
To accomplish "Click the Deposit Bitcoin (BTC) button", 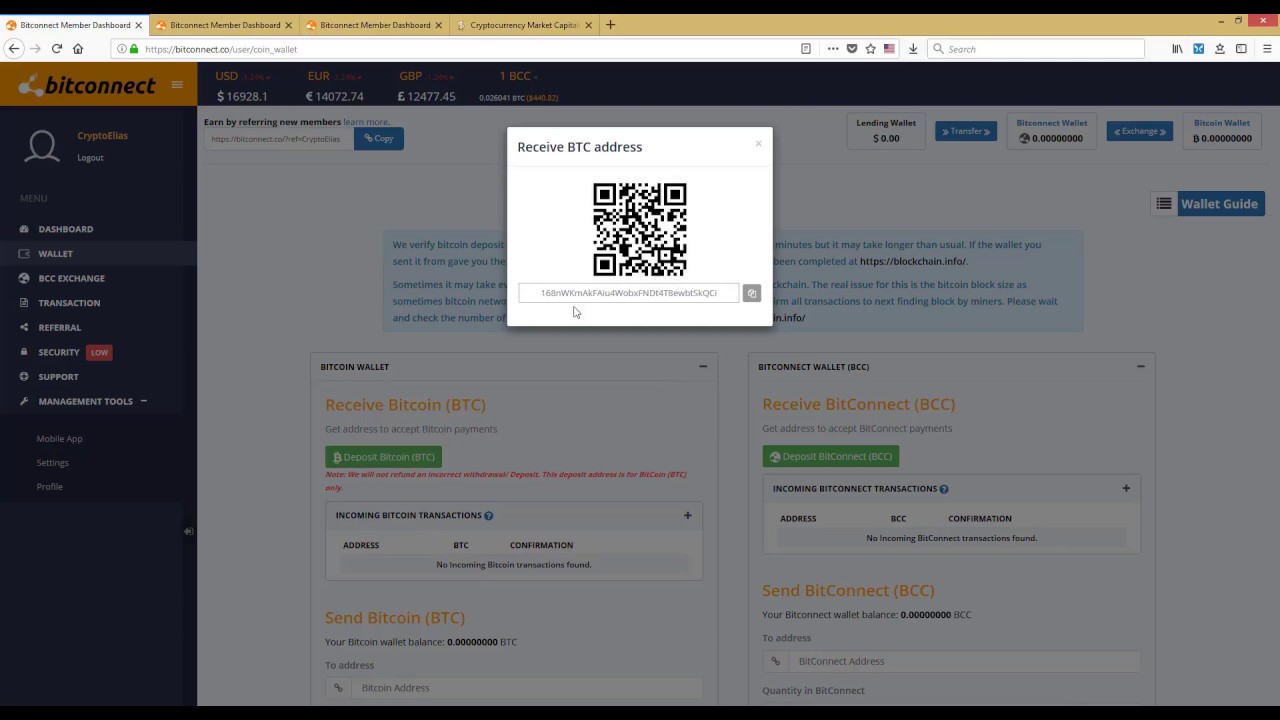I will coord(383,457).
